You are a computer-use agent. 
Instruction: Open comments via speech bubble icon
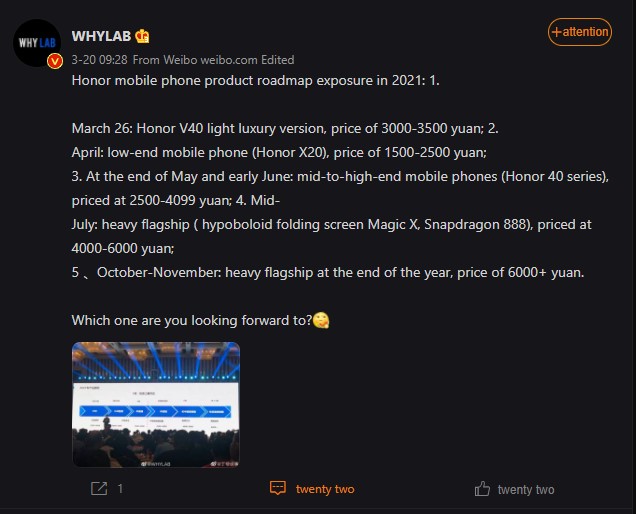[278, 488]
